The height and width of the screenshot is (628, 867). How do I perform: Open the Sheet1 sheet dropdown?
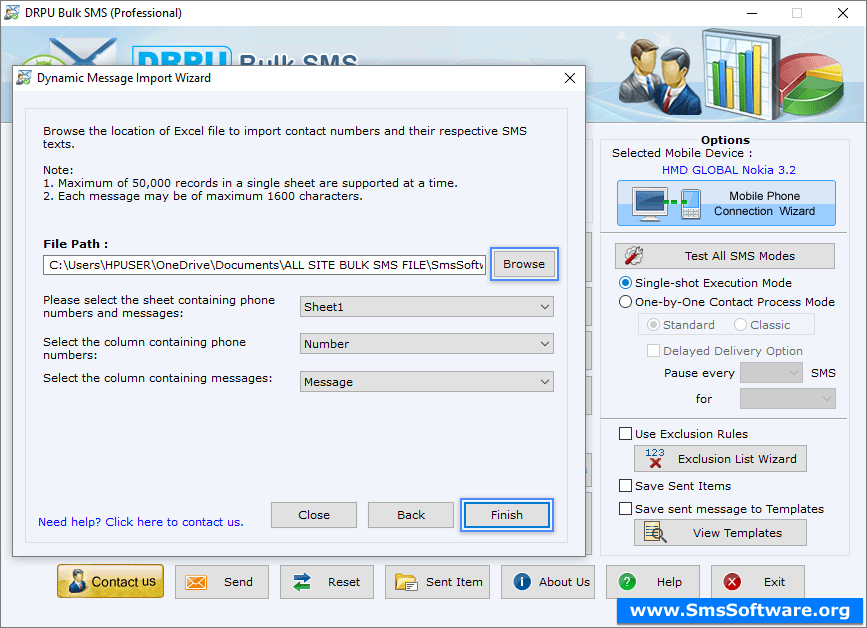426,307
